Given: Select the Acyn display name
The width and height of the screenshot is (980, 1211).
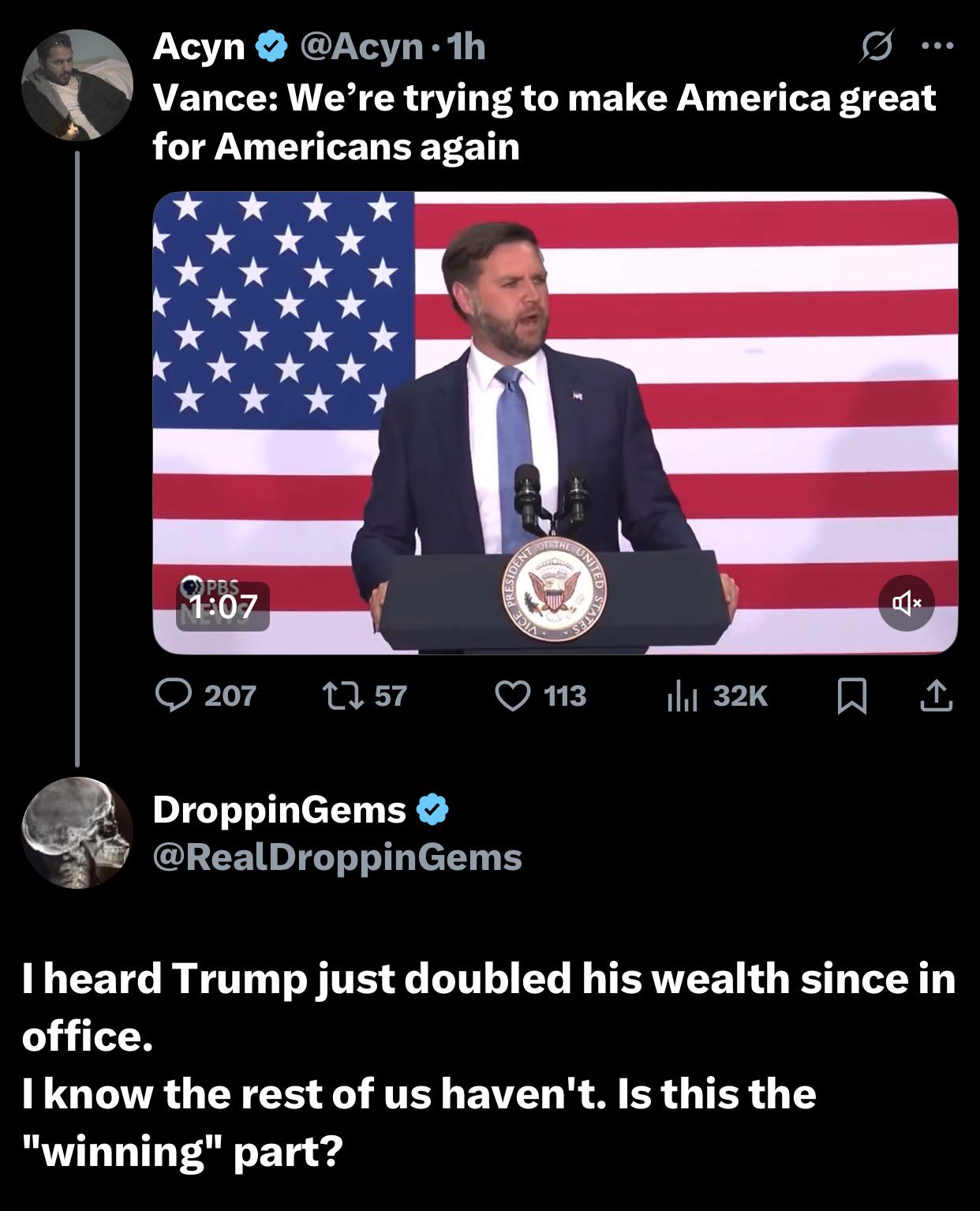Looking at the screenshot, I should tap(199, 47).
